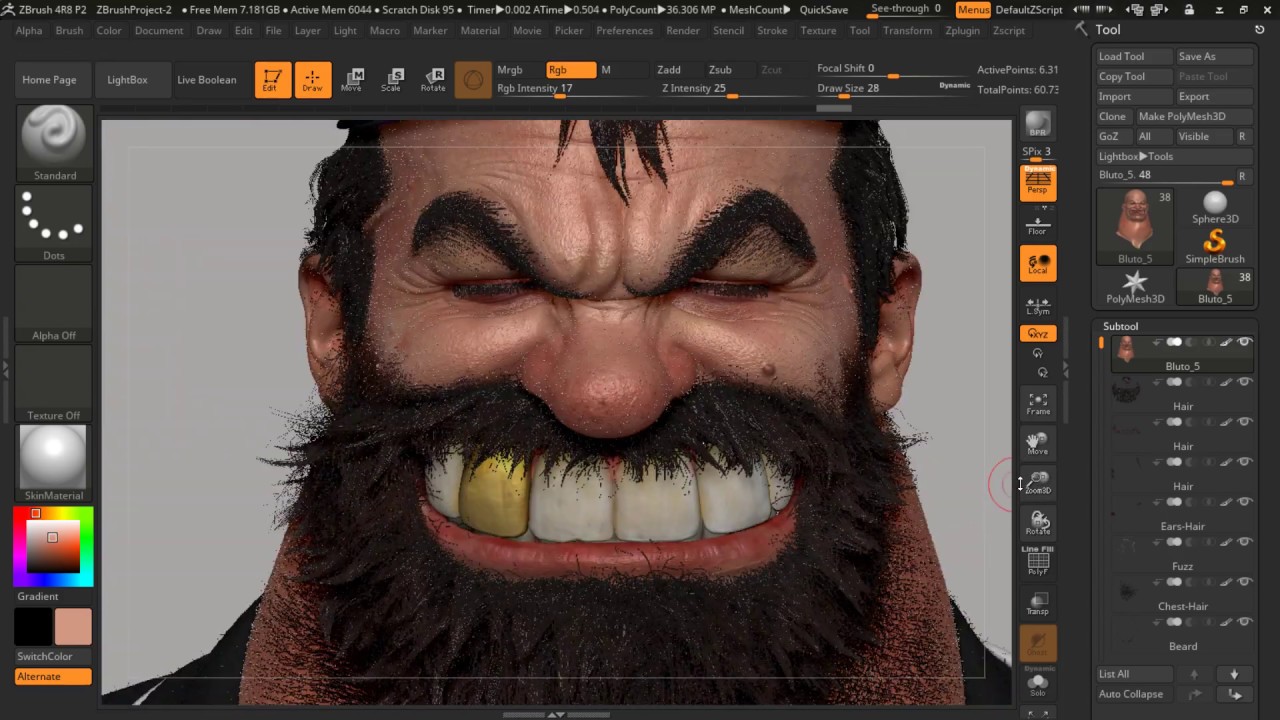The image size is (1280, 720).
Task: Click the Zoom3D icon
Action: 1038,483
